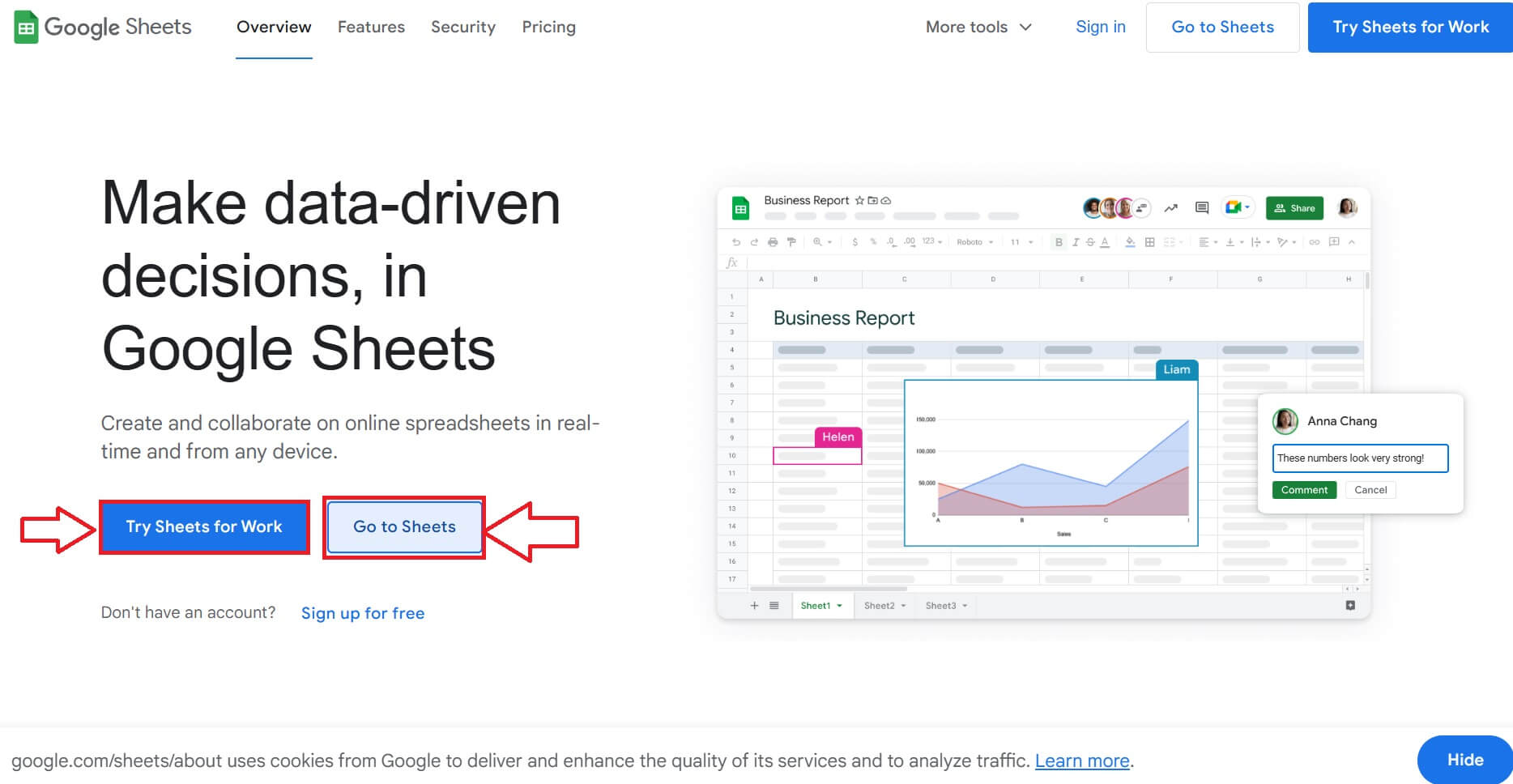Click the print icon in spreadsheet toolbar
The image size is (1513, 784).
tap(773, 242)
